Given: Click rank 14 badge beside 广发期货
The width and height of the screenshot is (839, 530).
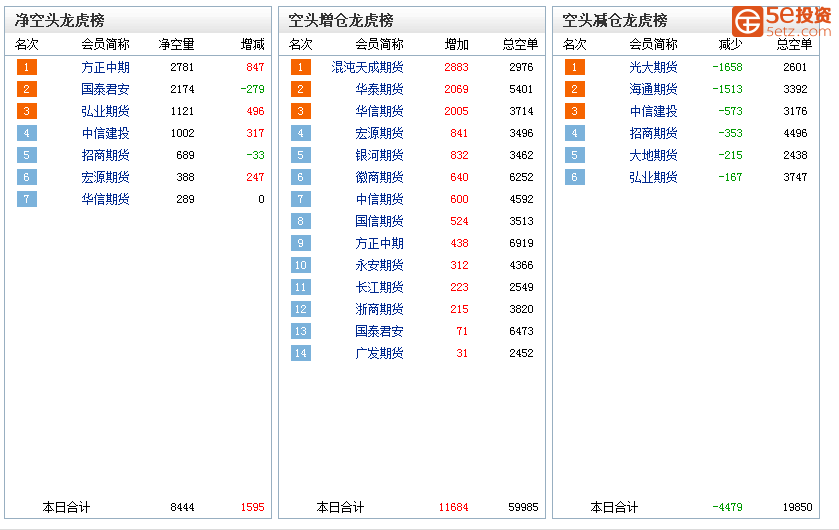Looking at the screenshot, I should 301,353.
